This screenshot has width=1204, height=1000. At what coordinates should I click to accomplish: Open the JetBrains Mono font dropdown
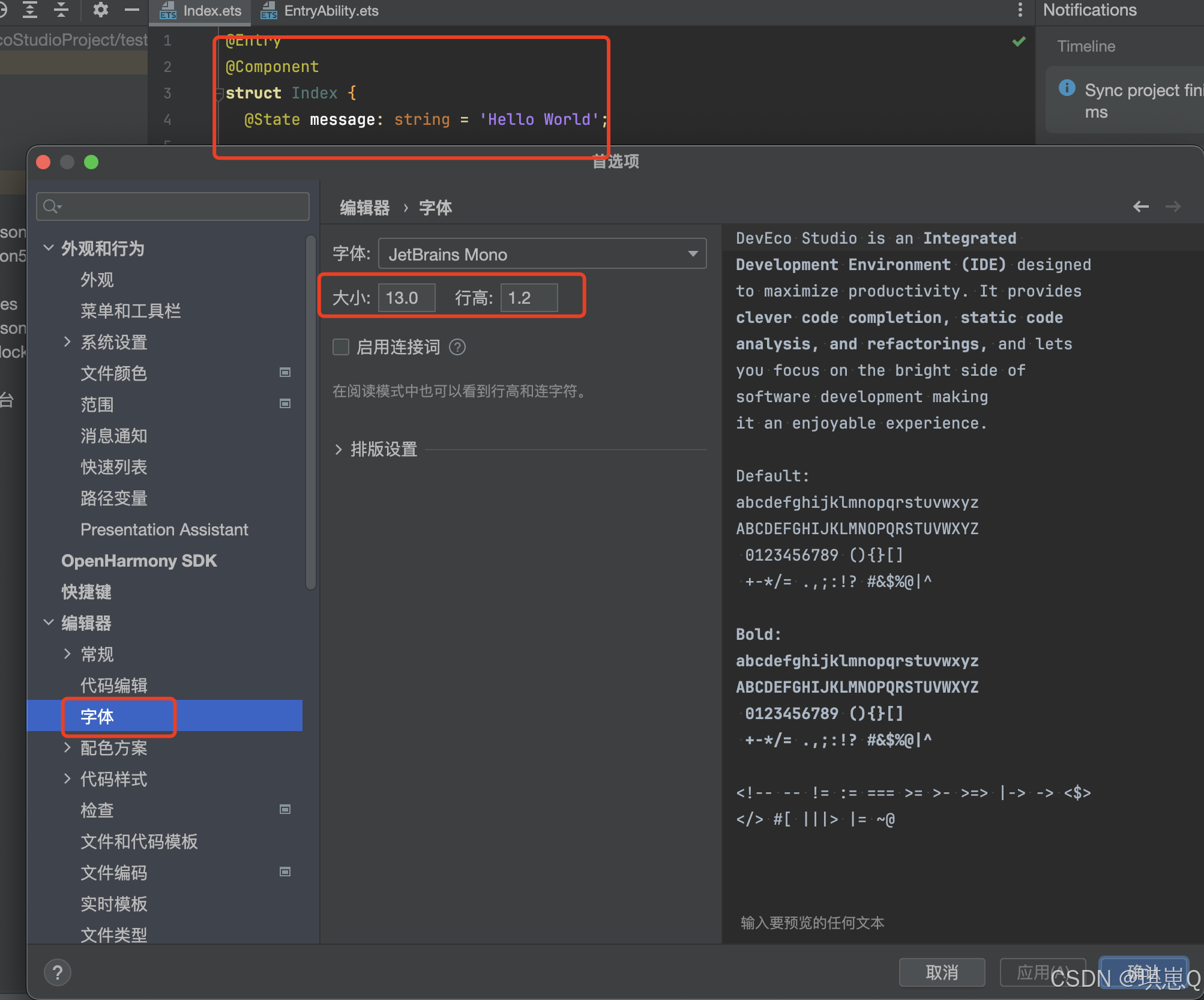coord(542,255)
